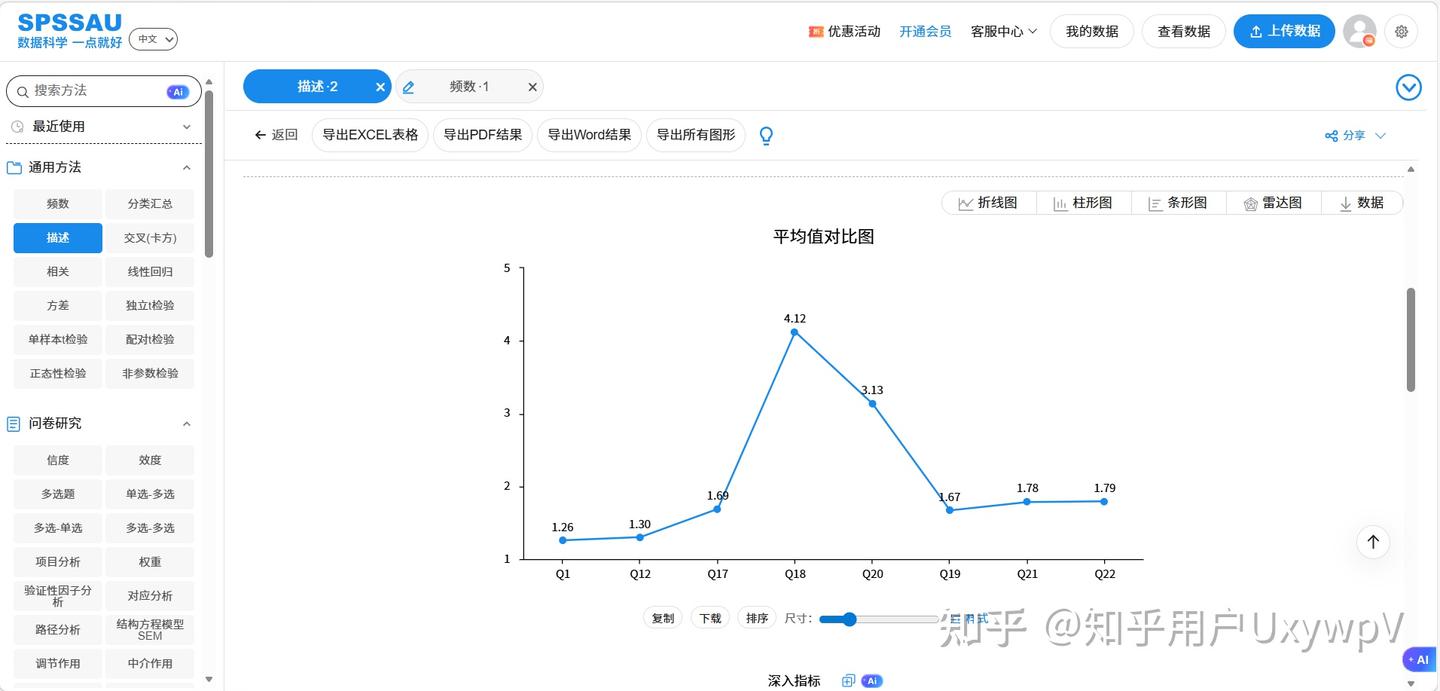Select the 独立t检验 method
Image resolution: width=1440 pixels, height=691 pixels.
tap(150, 306)
